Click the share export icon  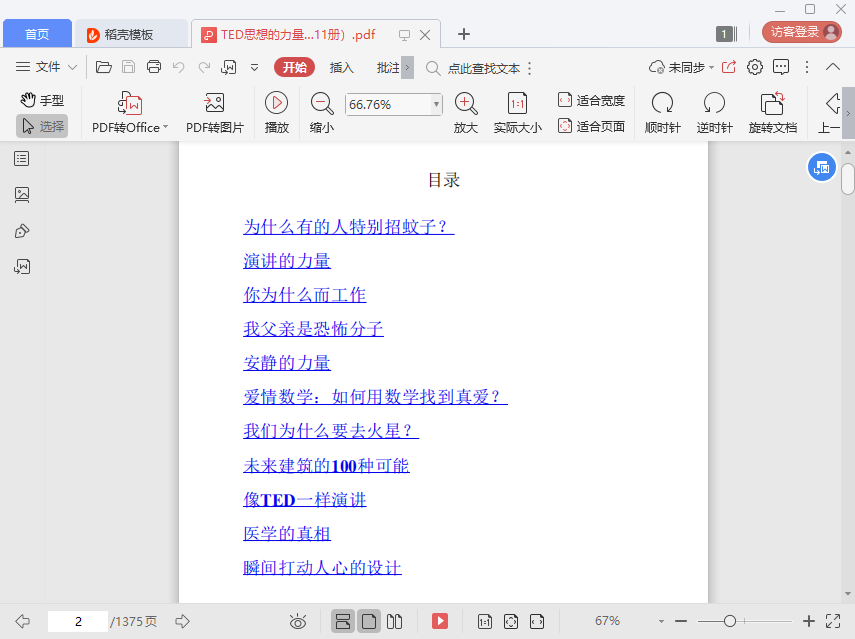(x=729, y=67)
